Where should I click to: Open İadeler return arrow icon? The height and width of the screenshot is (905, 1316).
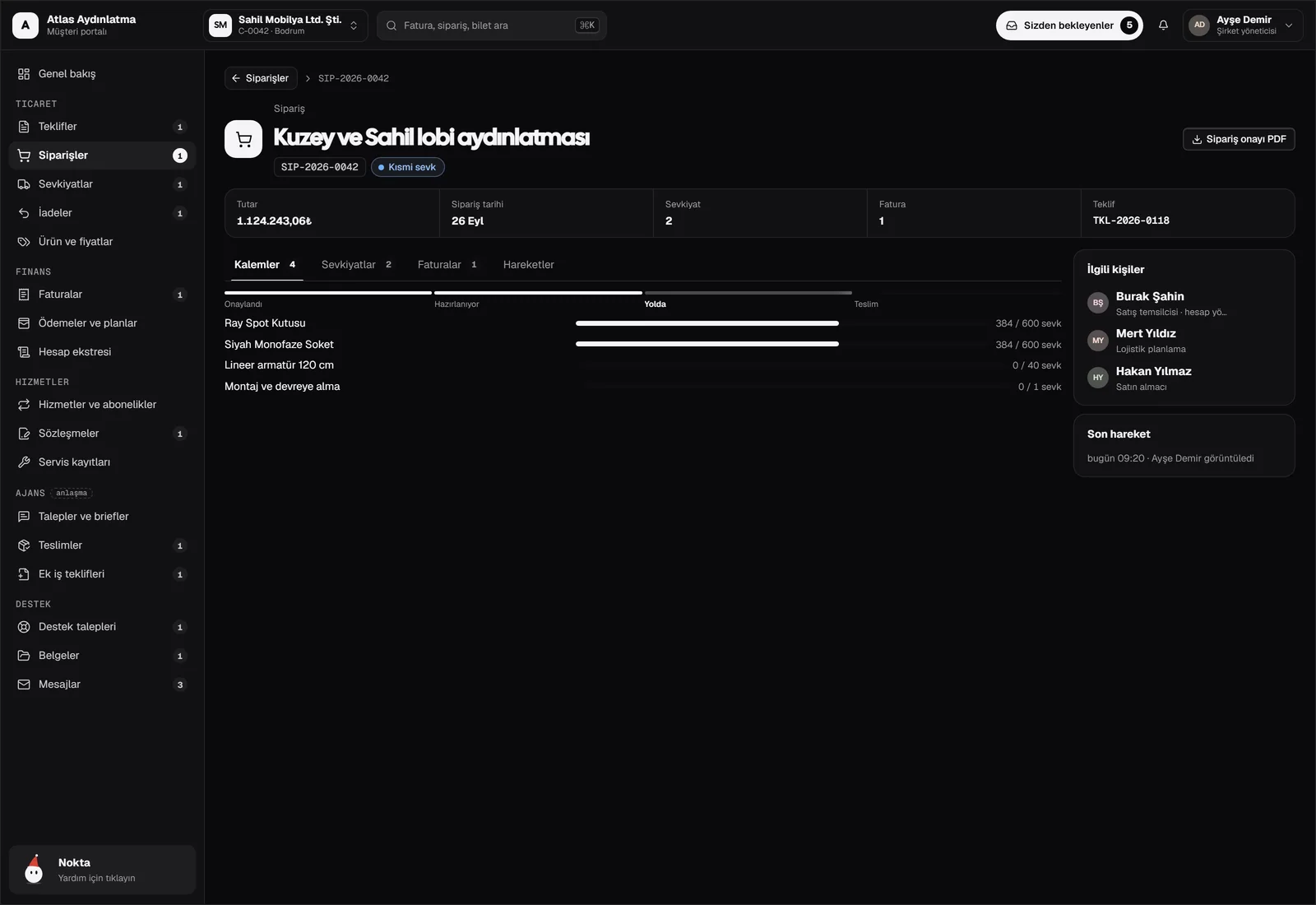(24, 213)
